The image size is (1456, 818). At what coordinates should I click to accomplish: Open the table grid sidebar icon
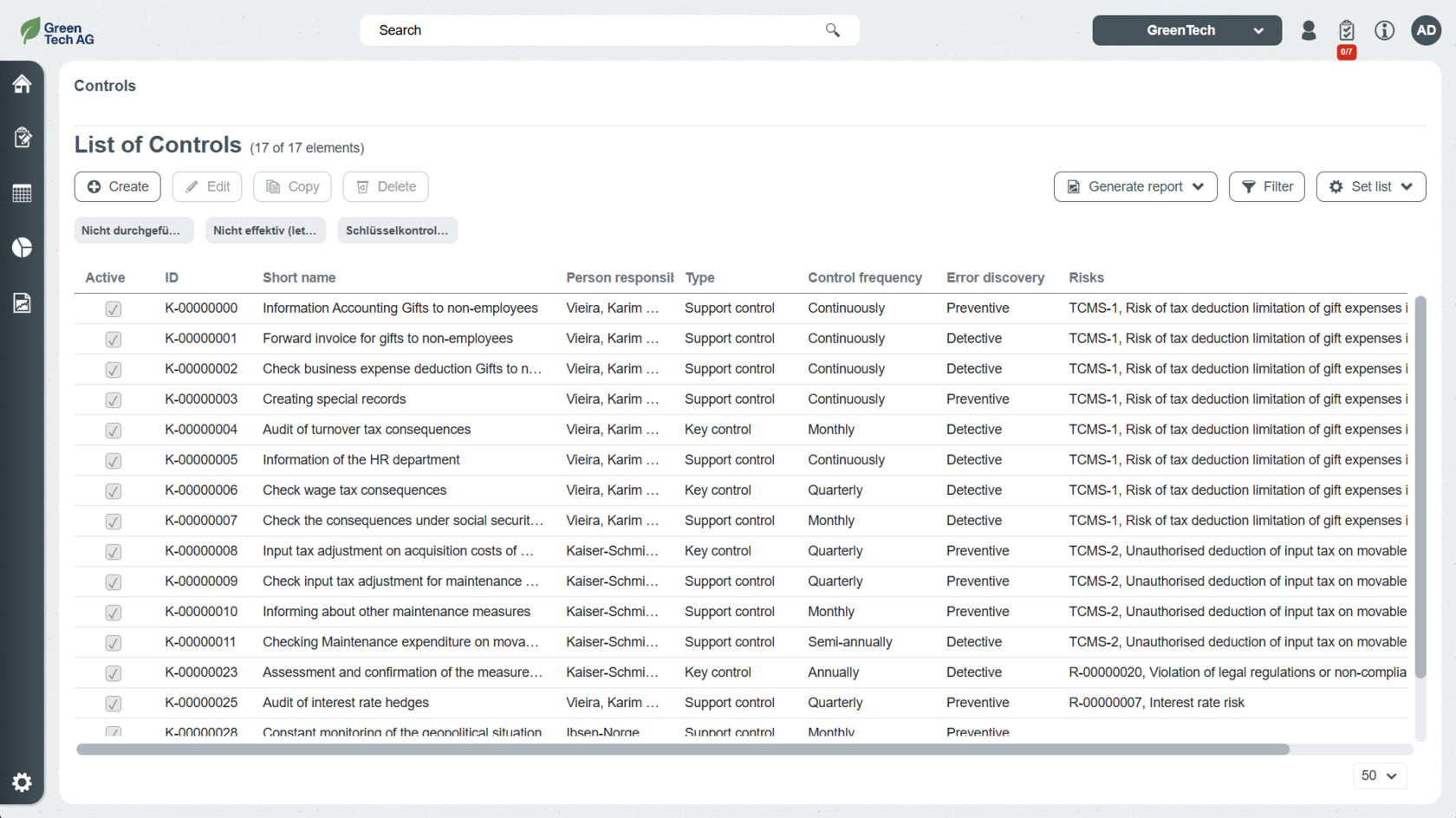pyautogui.click(x=22, y=193)
